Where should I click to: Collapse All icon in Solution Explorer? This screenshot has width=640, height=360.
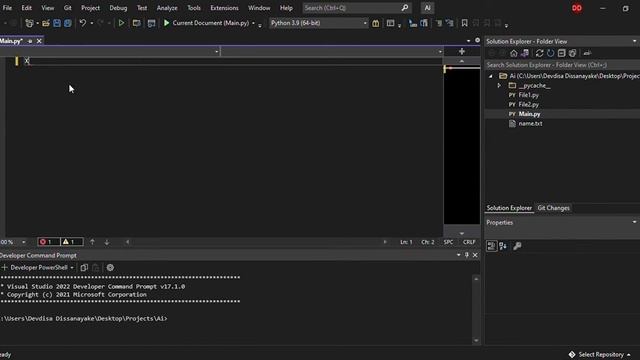pos(562,53)
